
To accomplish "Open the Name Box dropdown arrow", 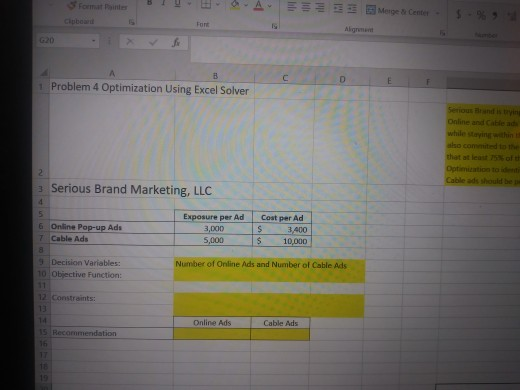I will [94, 41].
